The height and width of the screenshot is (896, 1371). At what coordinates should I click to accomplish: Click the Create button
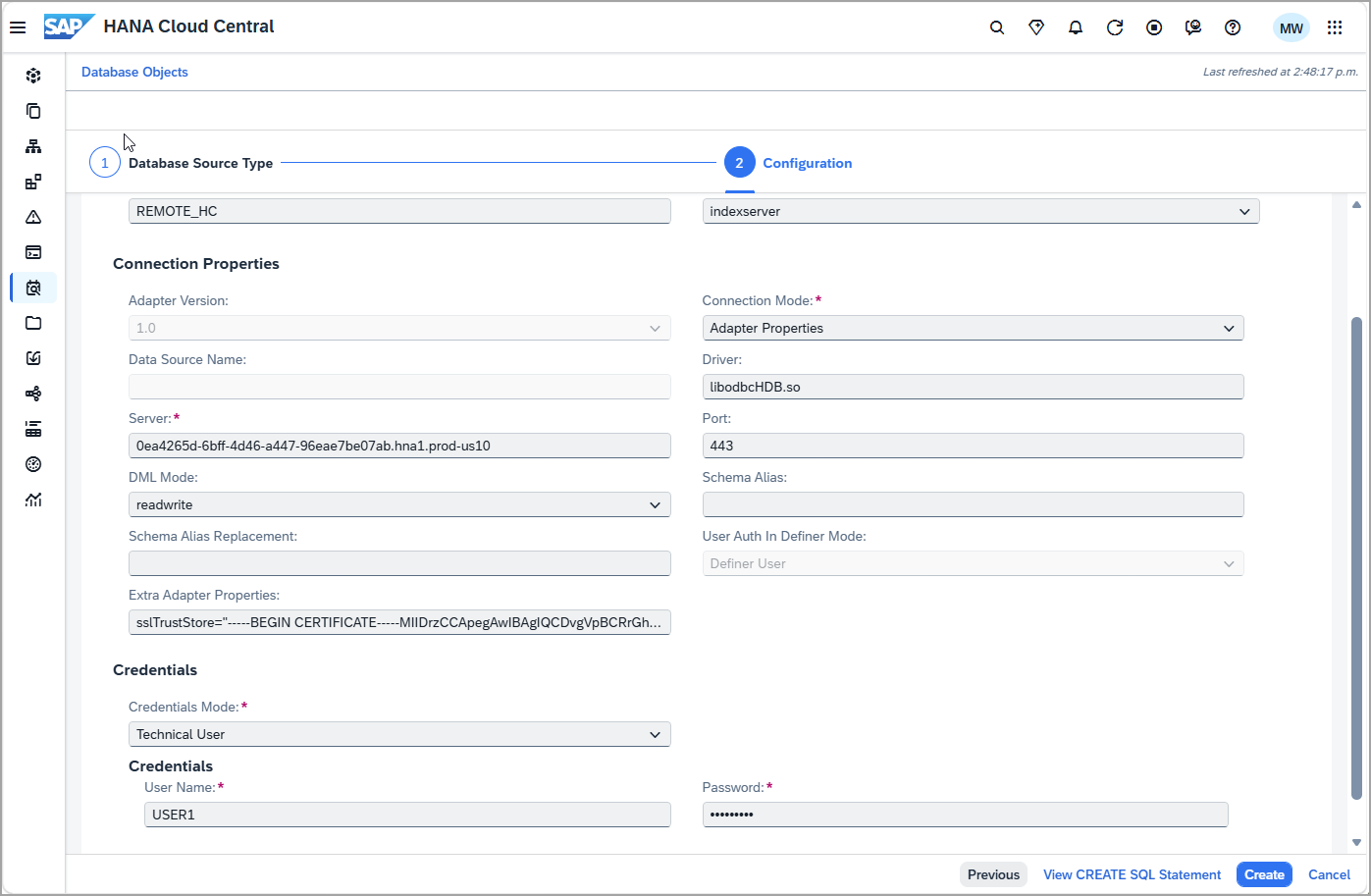(x=1264, y=874)
